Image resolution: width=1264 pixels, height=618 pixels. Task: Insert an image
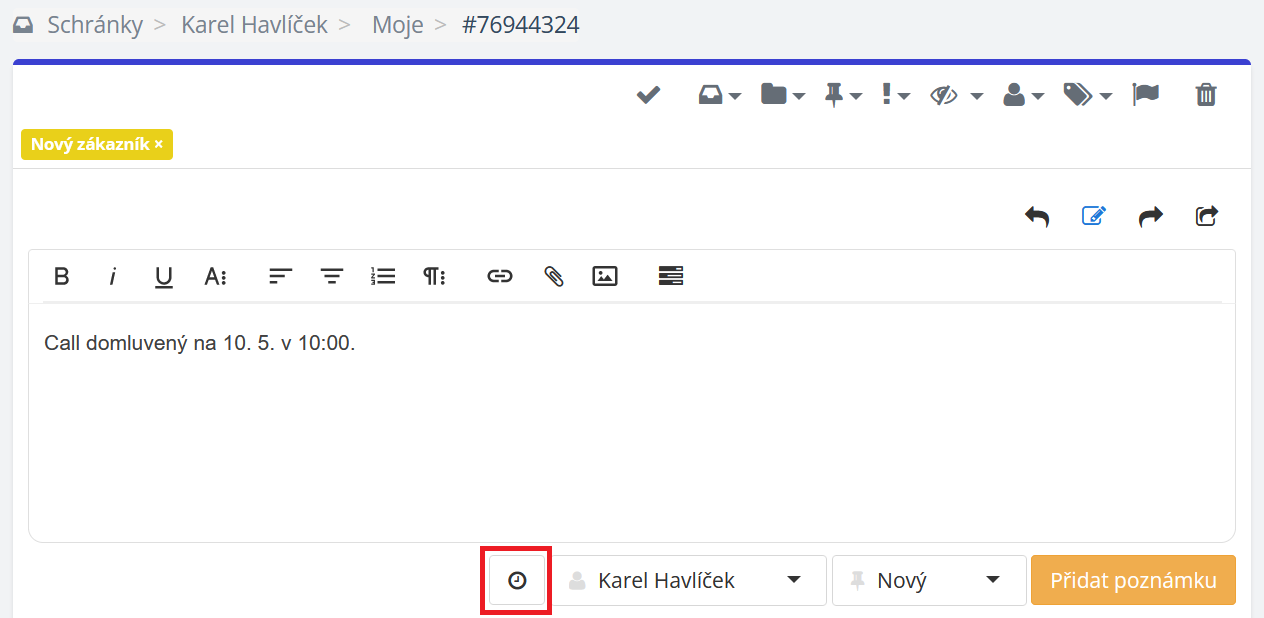pos(605,276)
